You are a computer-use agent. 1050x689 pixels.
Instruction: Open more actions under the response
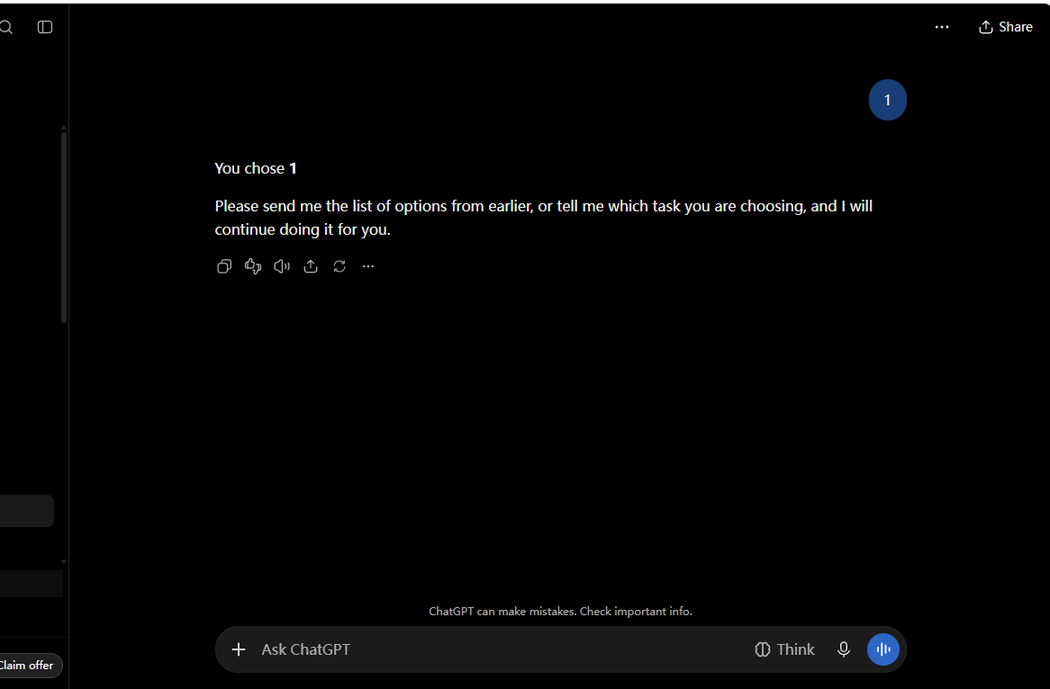368,266
